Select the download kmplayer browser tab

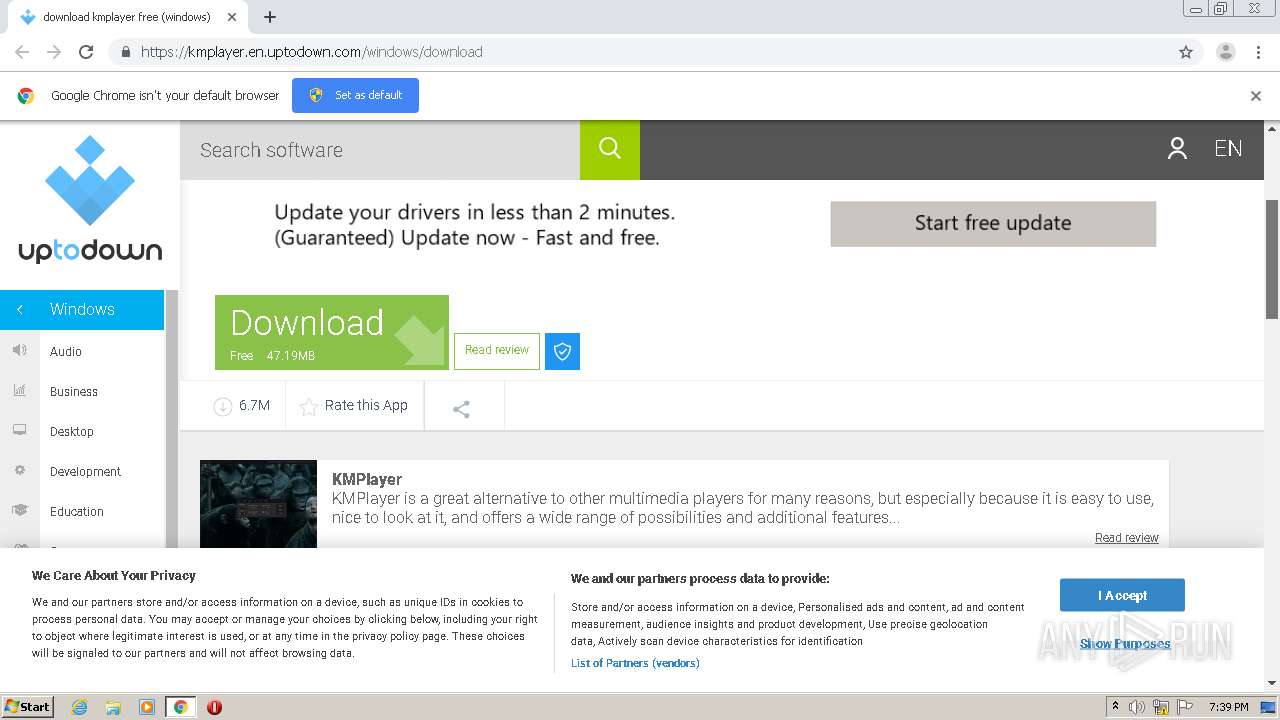128,17
